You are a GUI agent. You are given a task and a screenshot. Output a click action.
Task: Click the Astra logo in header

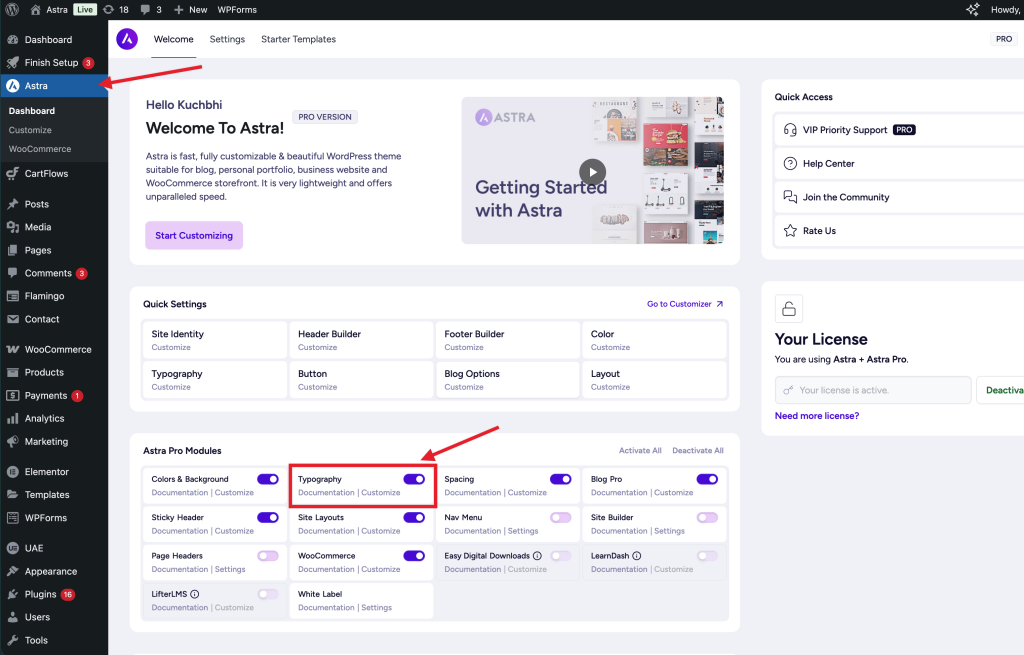[x=127, y=39]
